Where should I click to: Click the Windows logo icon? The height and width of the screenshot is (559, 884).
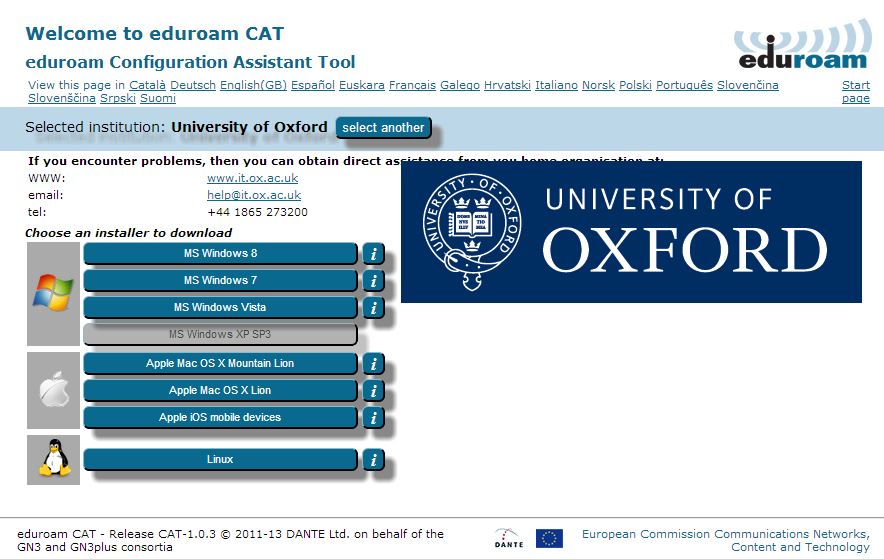pos(53,293)
